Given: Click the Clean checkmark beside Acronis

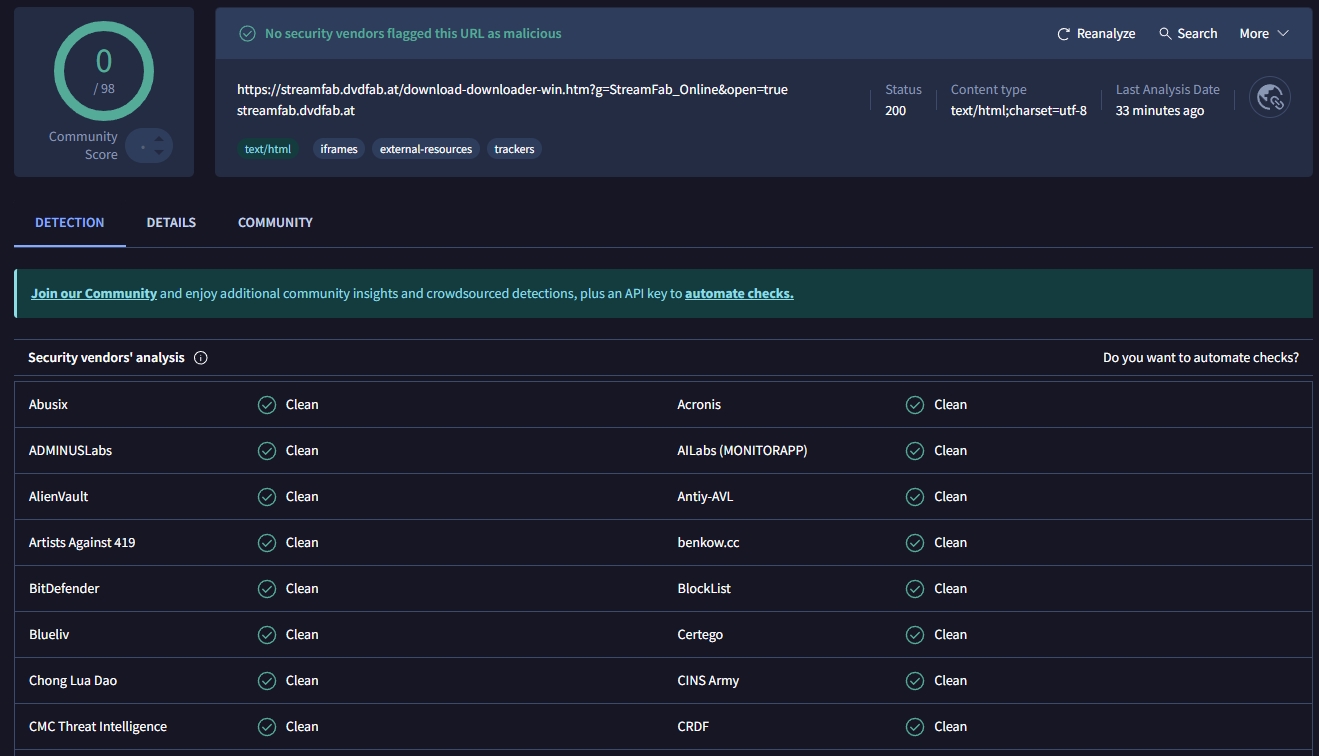Looking at the screenshot, I should click(914, 404).
